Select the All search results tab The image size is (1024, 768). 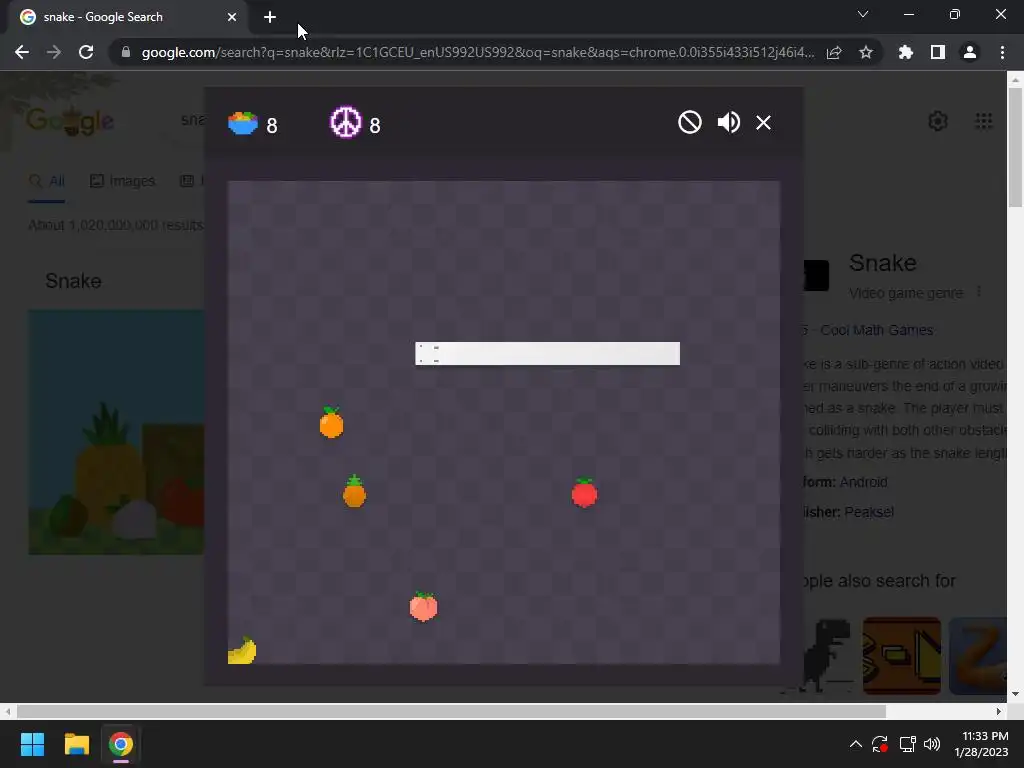pyautogui.click(x=47, y=181)
